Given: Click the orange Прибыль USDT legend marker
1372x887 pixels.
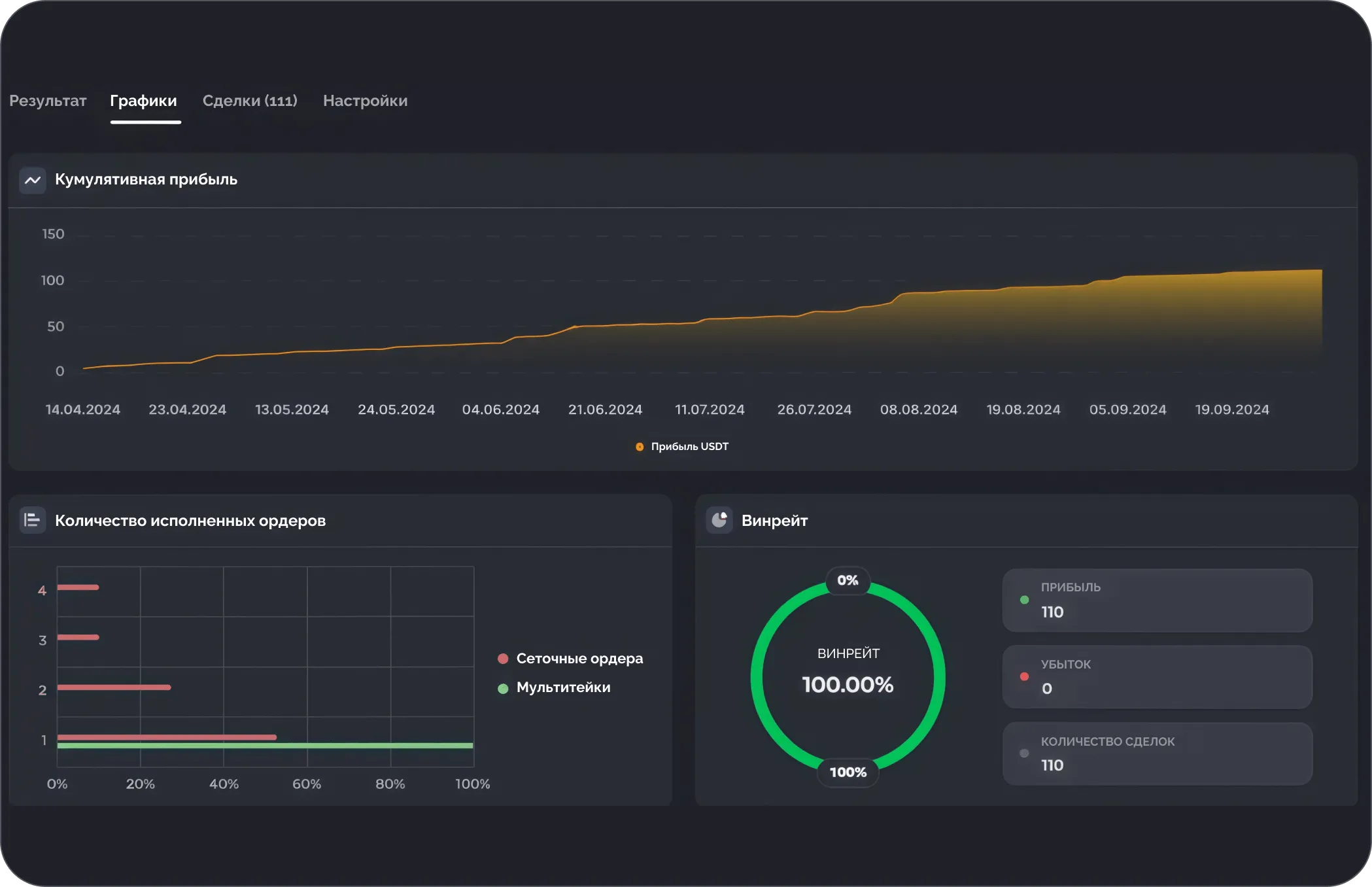Looking at the screenshot, I should 640,447.
